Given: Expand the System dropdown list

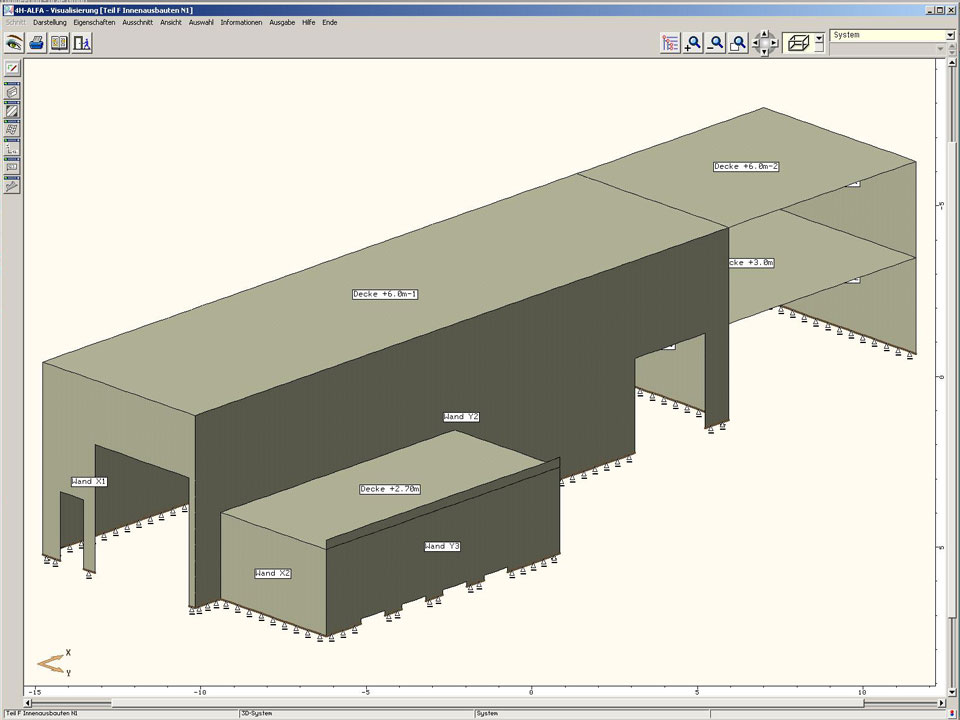Looking at the screenshot, I should [x=950, y=35].
